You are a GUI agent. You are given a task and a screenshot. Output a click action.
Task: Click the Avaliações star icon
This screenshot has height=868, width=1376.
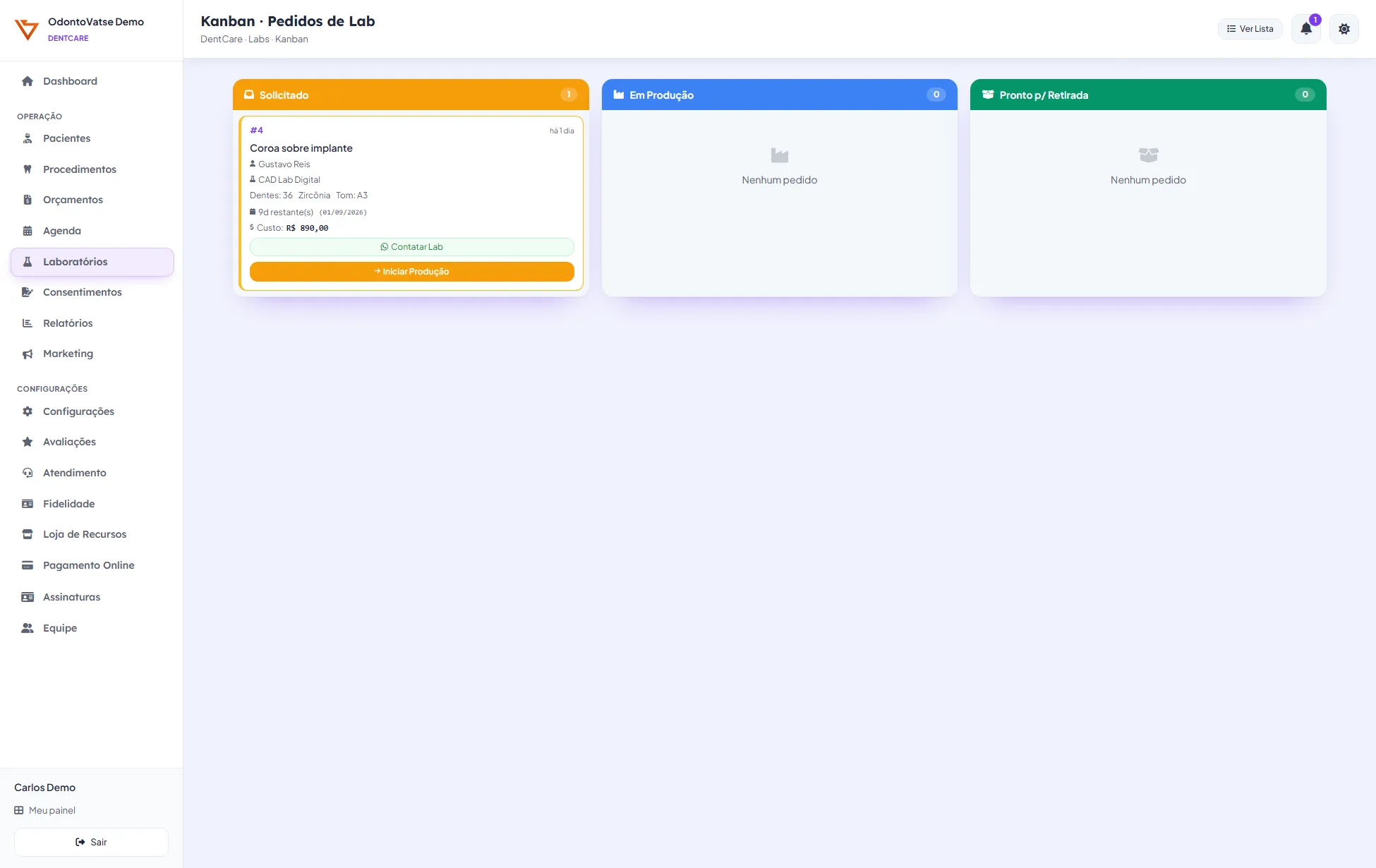[x=28, y=442]
